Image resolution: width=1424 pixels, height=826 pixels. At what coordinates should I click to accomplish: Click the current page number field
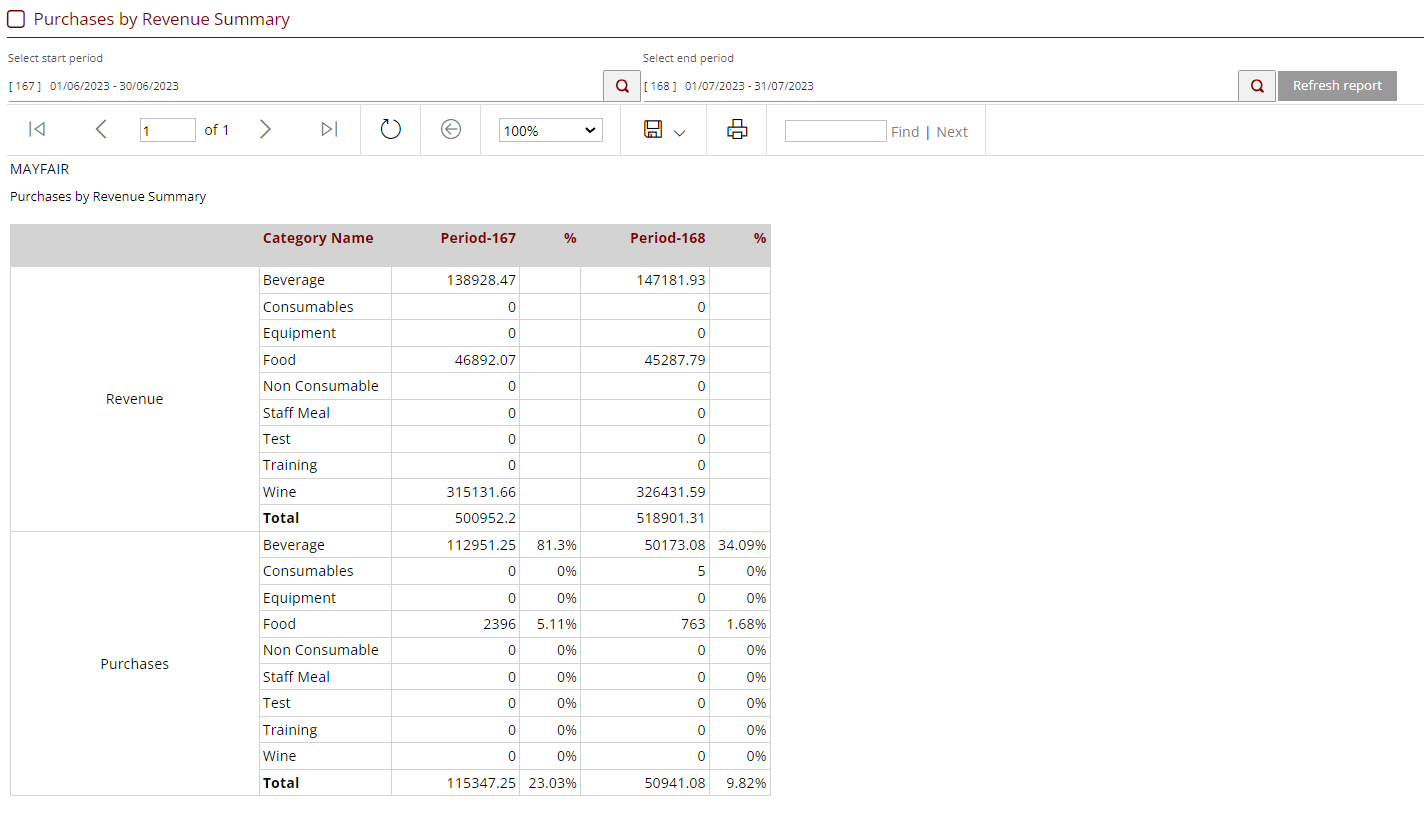(x=167, y=130)
